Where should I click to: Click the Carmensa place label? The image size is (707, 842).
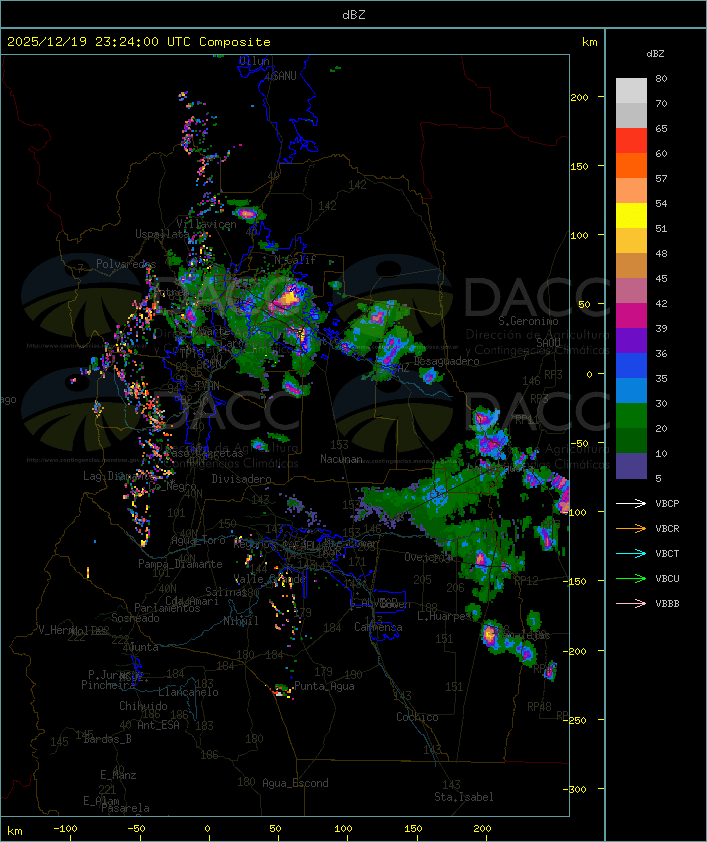[378, 627]
